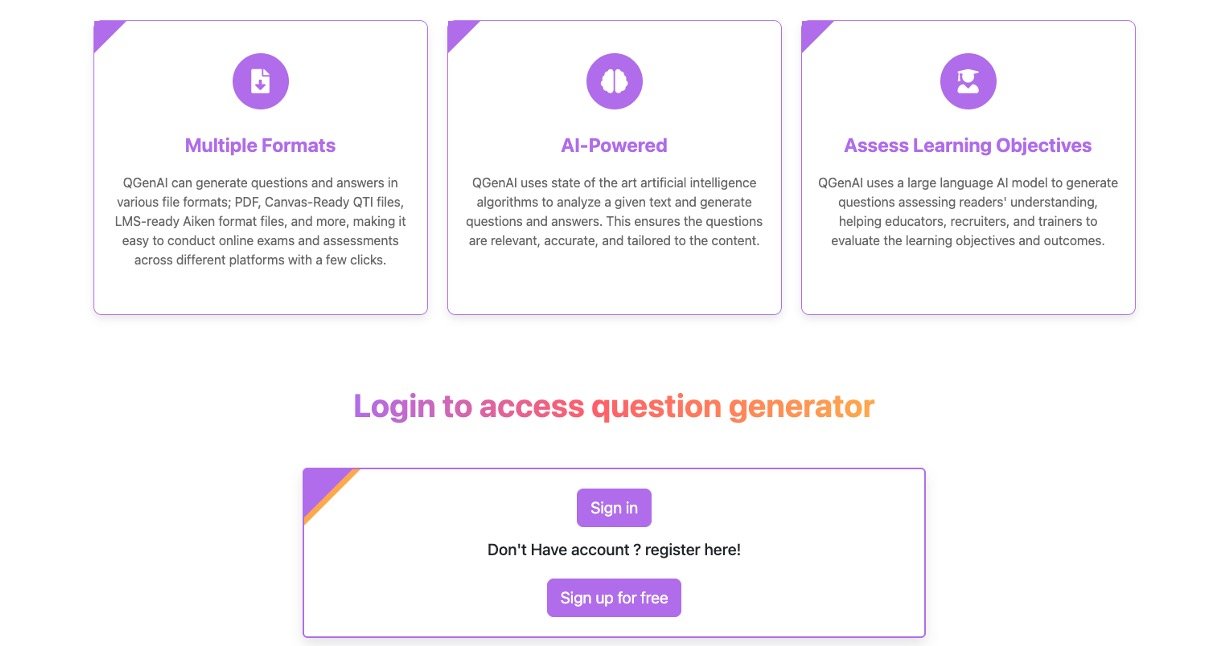Screen dimensions: 1226x646
Task: Click the AI-Powered heading
Action: (x=614, y=146)
